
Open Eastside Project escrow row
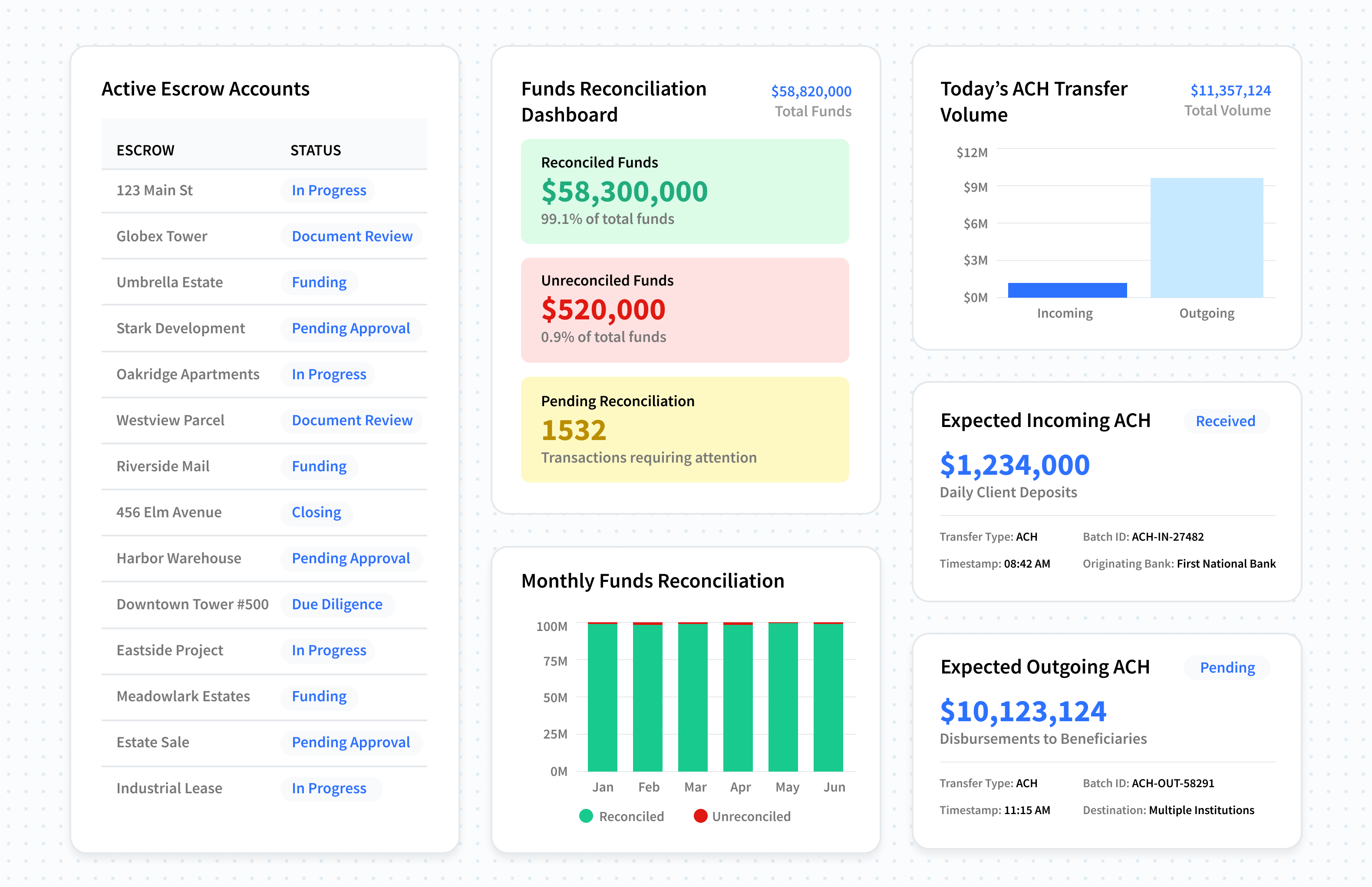(x=264, y=650)
